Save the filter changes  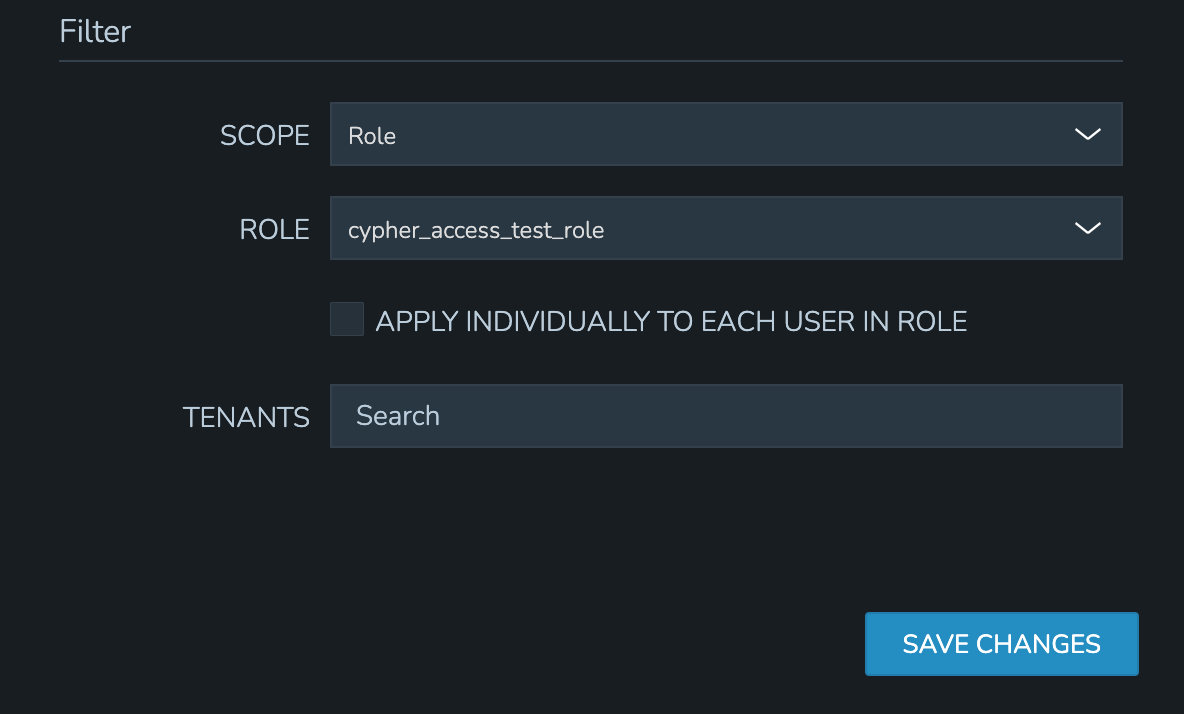(x=1001, y=644)
